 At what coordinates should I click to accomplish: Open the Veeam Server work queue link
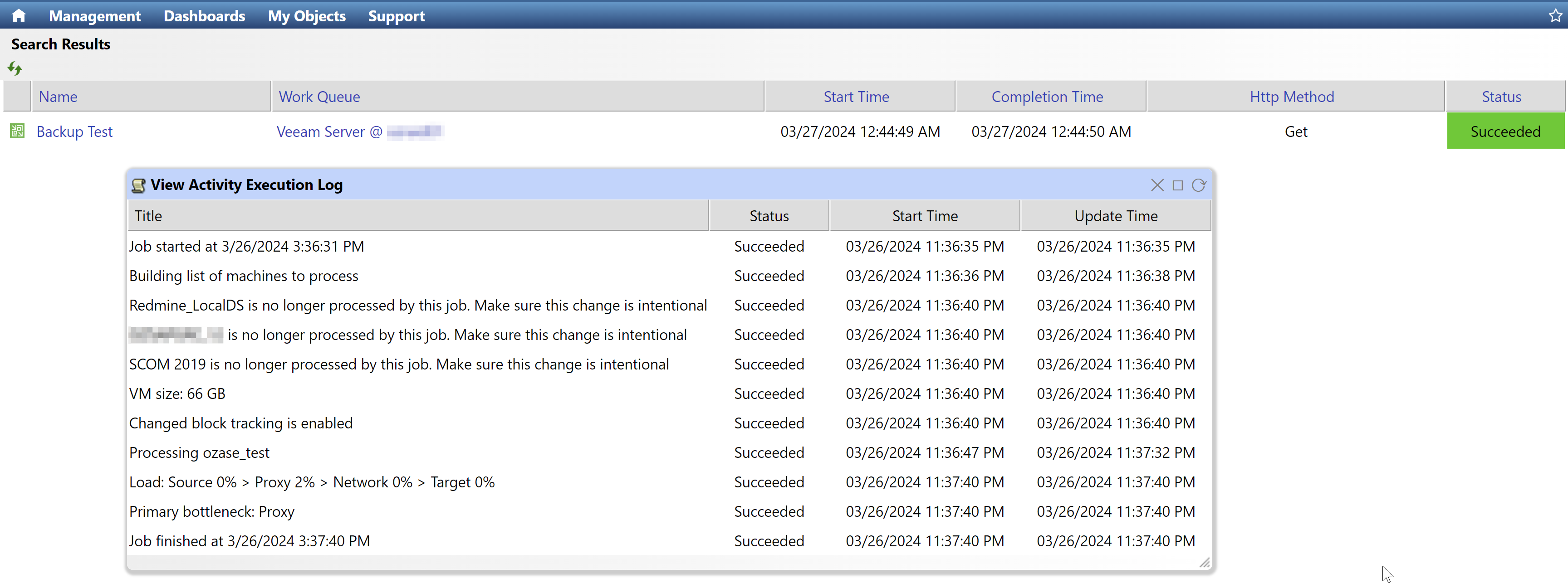click(360, 131)
